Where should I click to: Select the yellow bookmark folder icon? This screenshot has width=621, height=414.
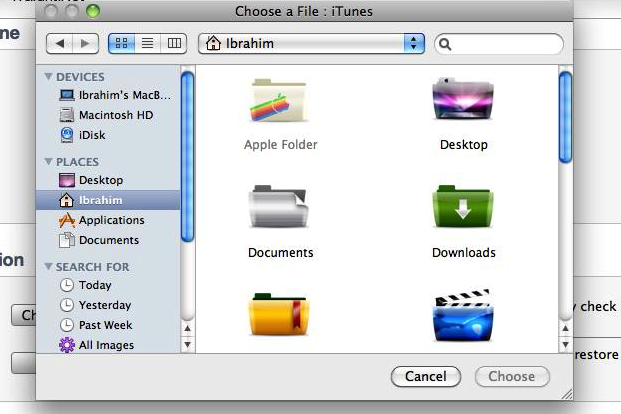(x=279, y=315)
